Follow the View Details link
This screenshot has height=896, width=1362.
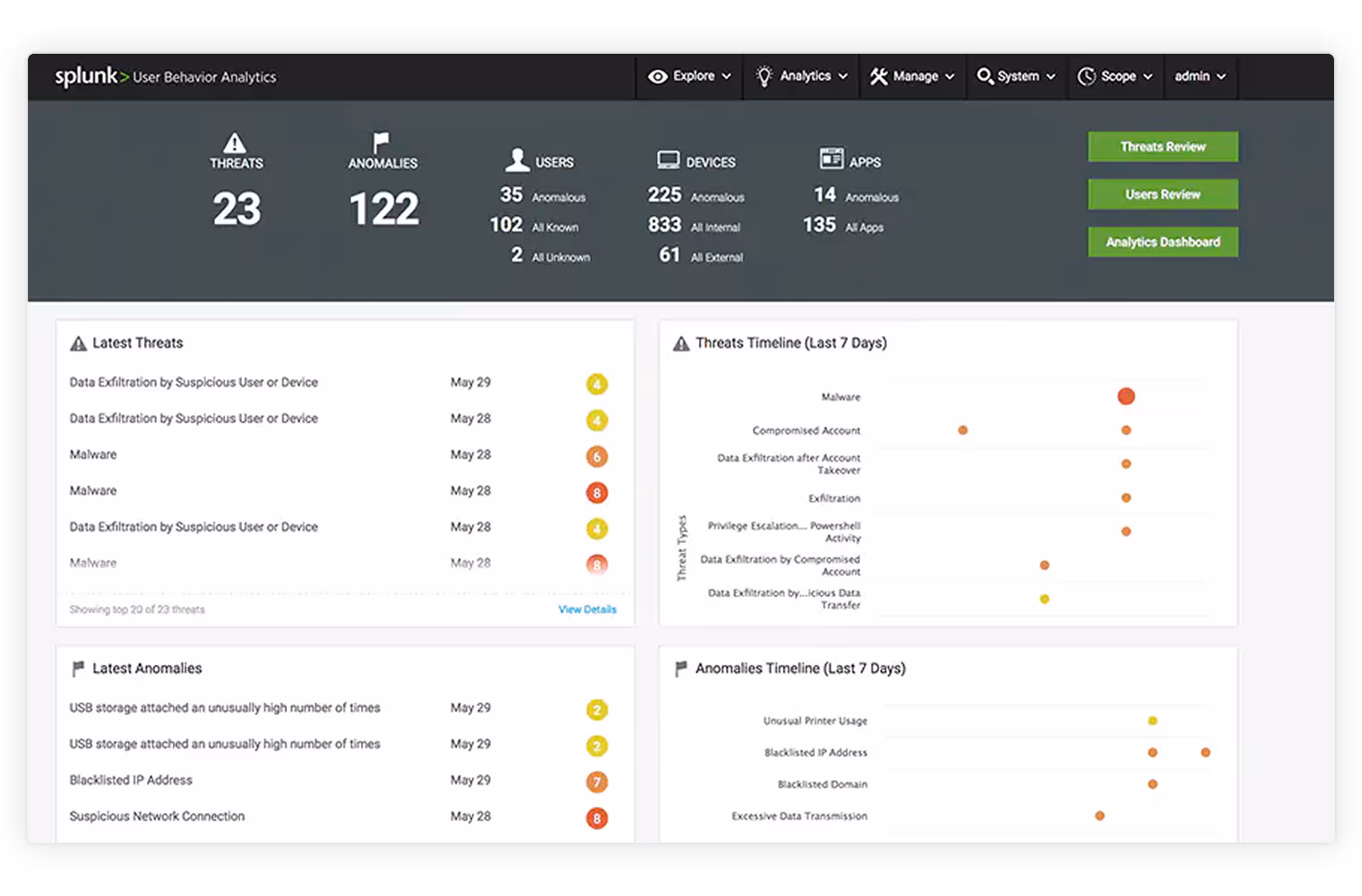(587, 609)
